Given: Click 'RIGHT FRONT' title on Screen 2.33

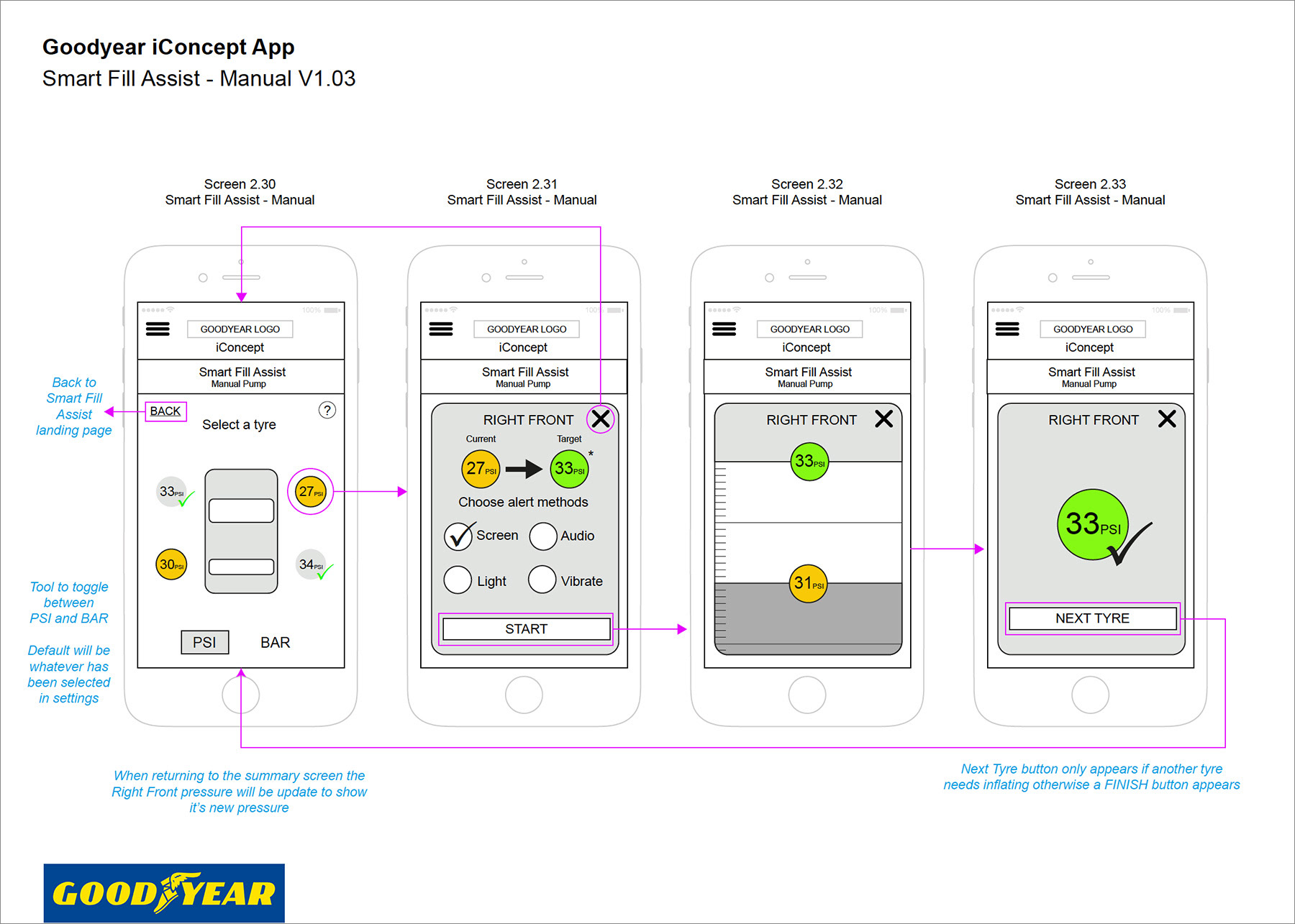Looking at the screenshot, I should 1094,420.
